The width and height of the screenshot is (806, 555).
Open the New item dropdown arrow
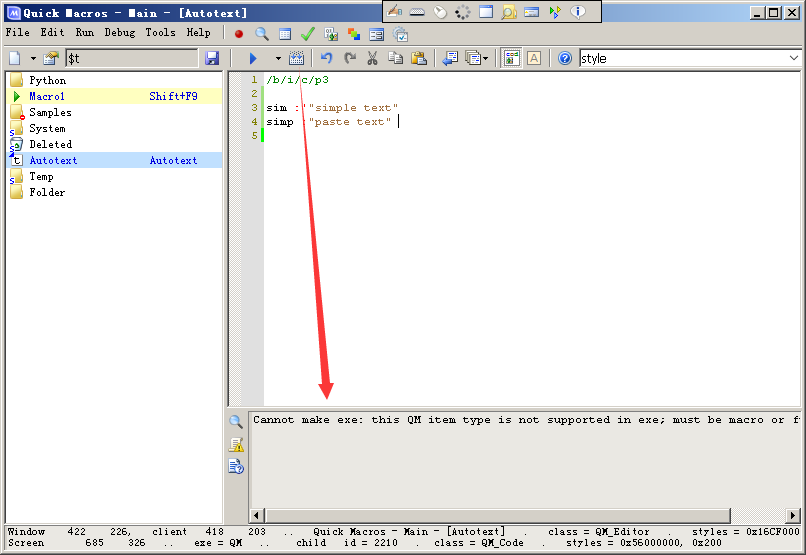click(33, 59)
